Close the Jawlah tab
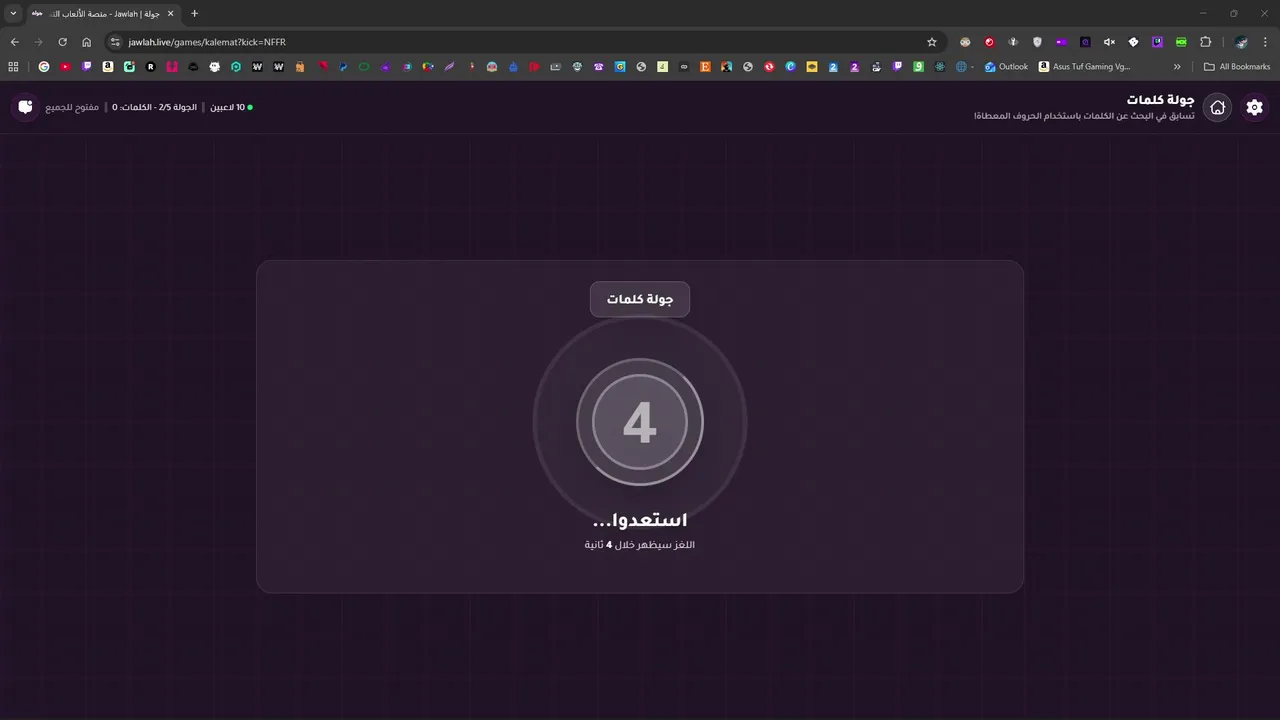The height and width of the screenshot is (720, 1280). coord(170,13)
